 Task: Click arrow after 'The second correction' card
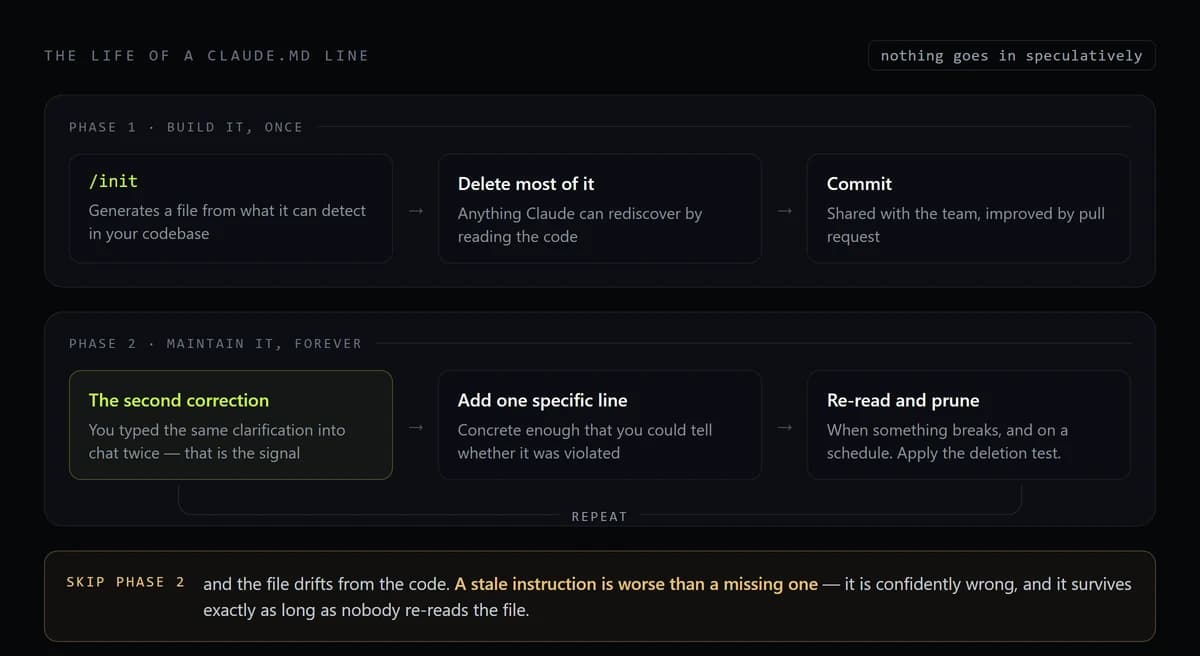pos(416,427)
